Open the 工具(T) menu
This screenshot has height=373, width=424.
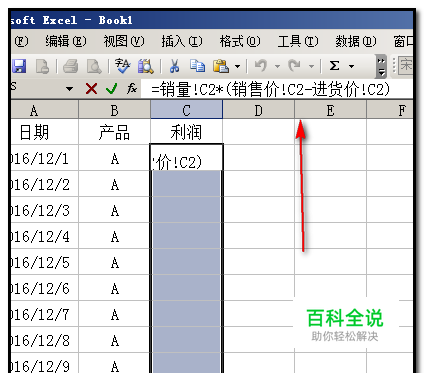coord(298,41)
